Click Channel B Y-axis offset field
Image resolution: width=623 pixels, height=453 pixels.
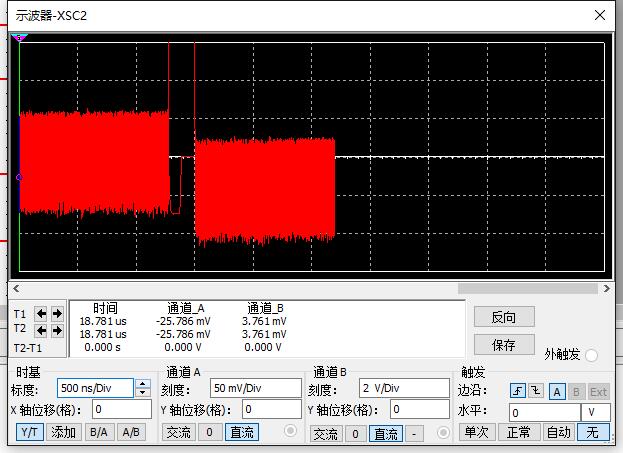[x=420, y=409]
